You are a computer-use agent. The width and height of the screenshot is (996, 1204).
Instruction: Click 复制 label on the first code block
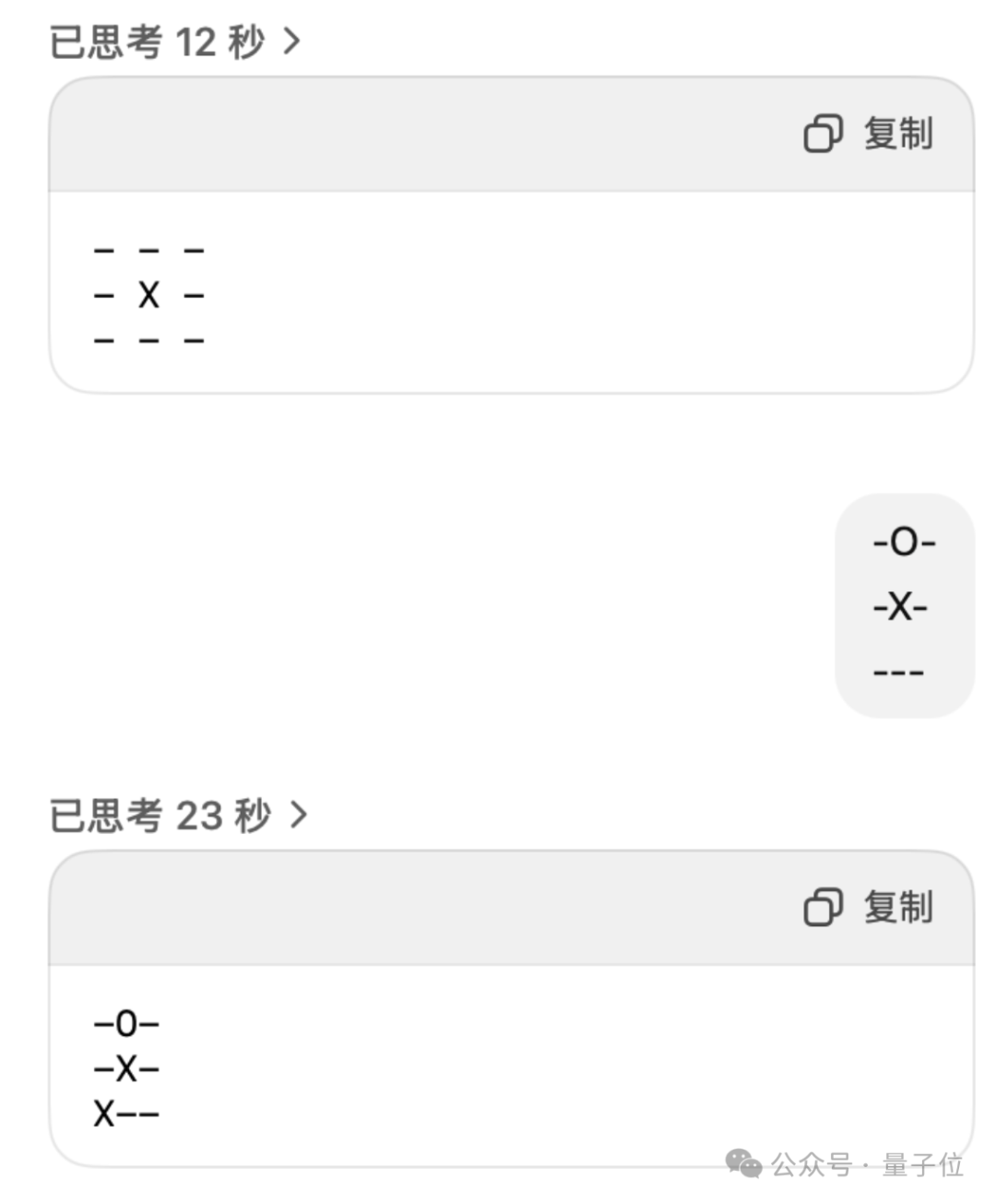898,134
